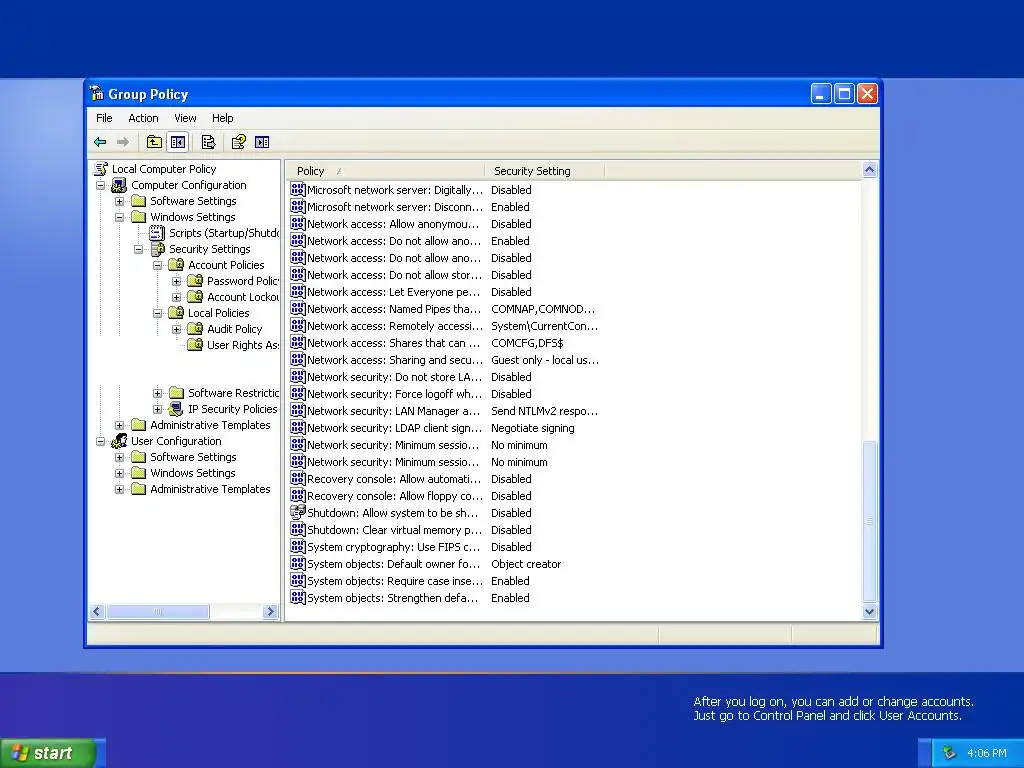Toggle Show/Hide Console Tree toolbar icon

(x=178, y=142)
